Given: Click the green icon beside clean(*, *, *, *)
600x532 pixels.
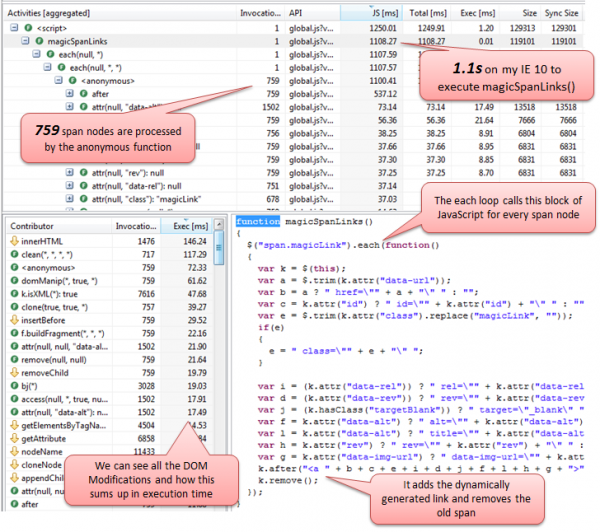Looking at the screenshot, I should pyautogui.click(x=14, y=254).
